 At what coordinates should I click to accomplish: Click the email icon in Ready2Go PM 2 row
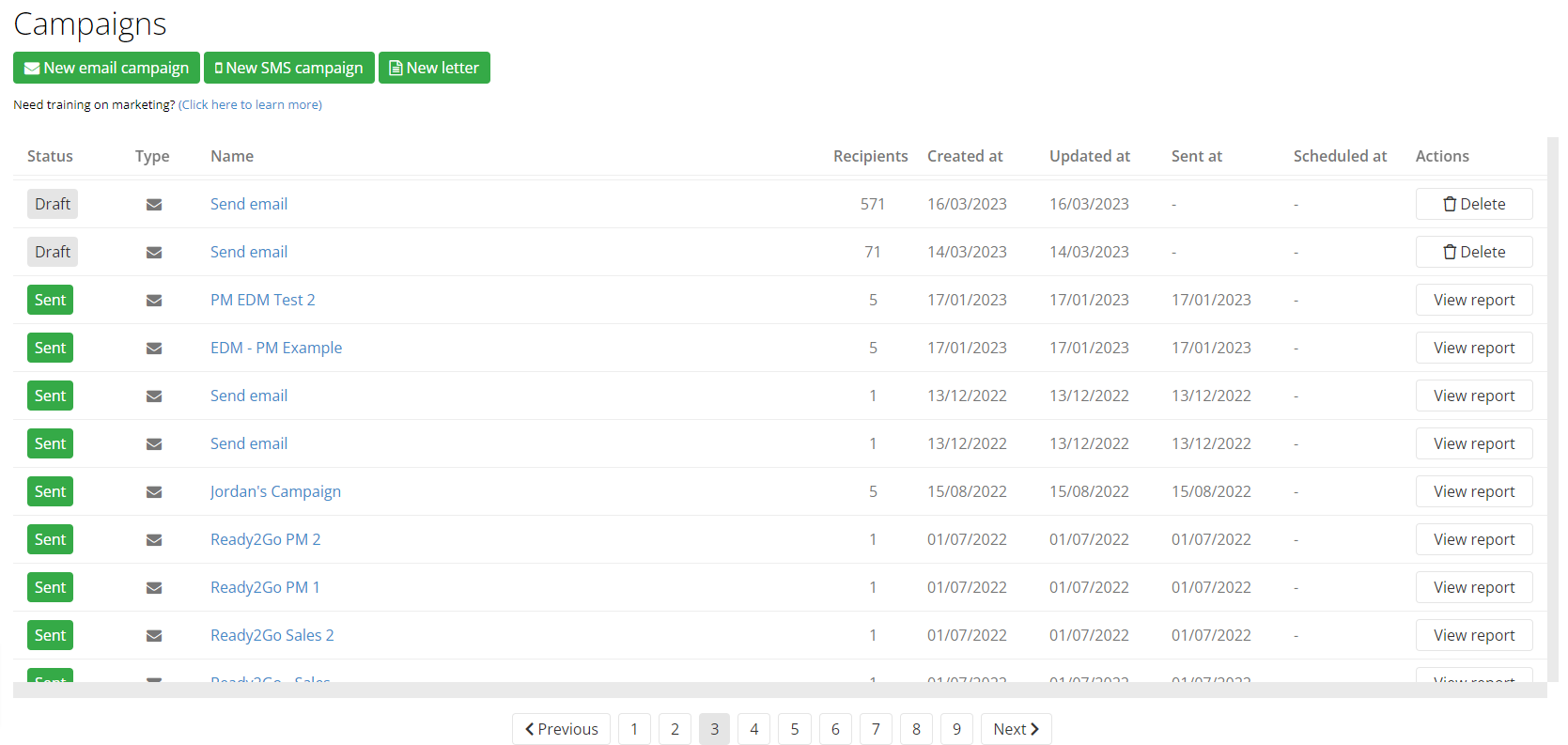pyautogui.click(x=154, y=540)
